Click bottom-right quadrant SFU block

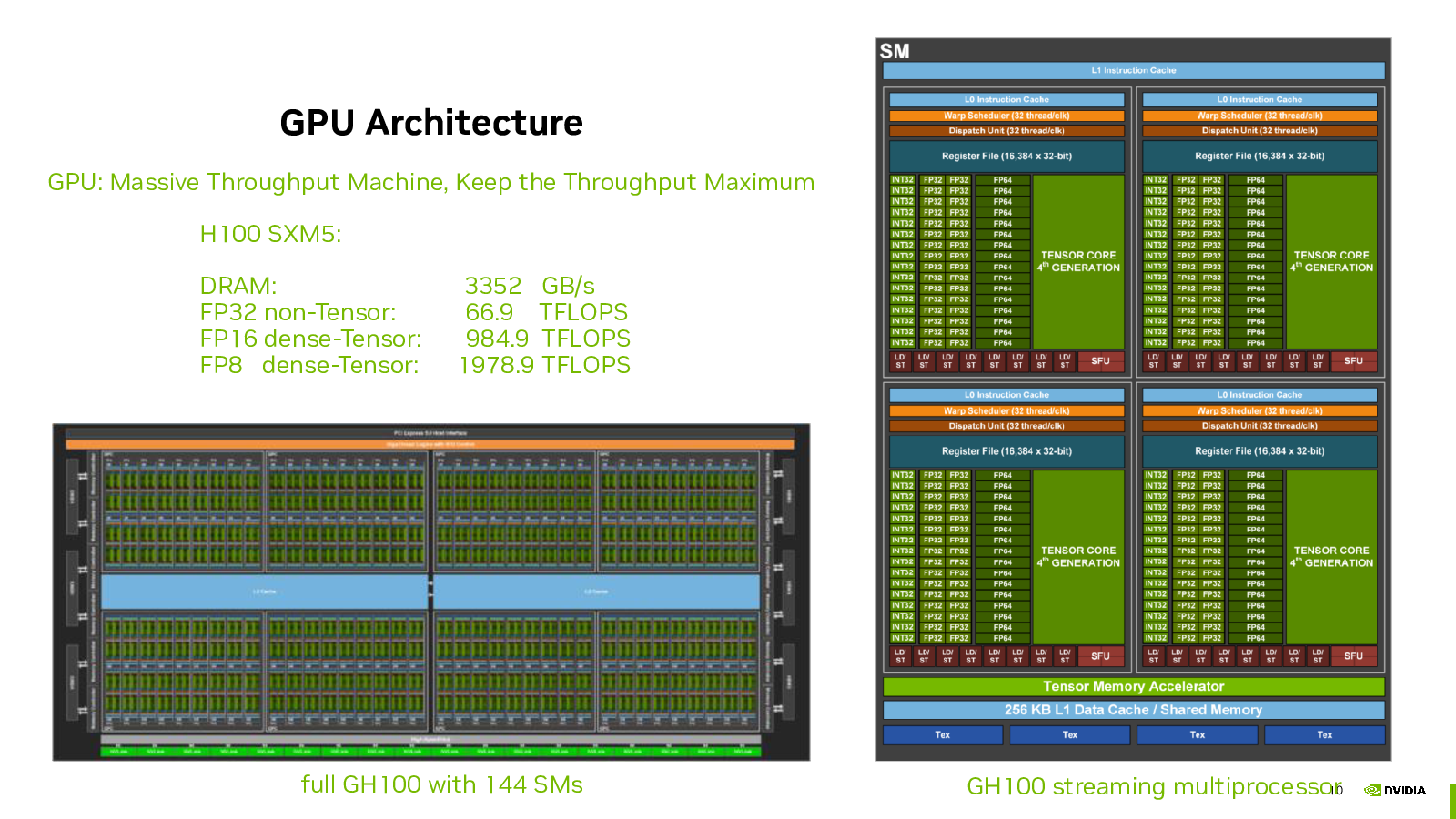[x=1354, y=656]
